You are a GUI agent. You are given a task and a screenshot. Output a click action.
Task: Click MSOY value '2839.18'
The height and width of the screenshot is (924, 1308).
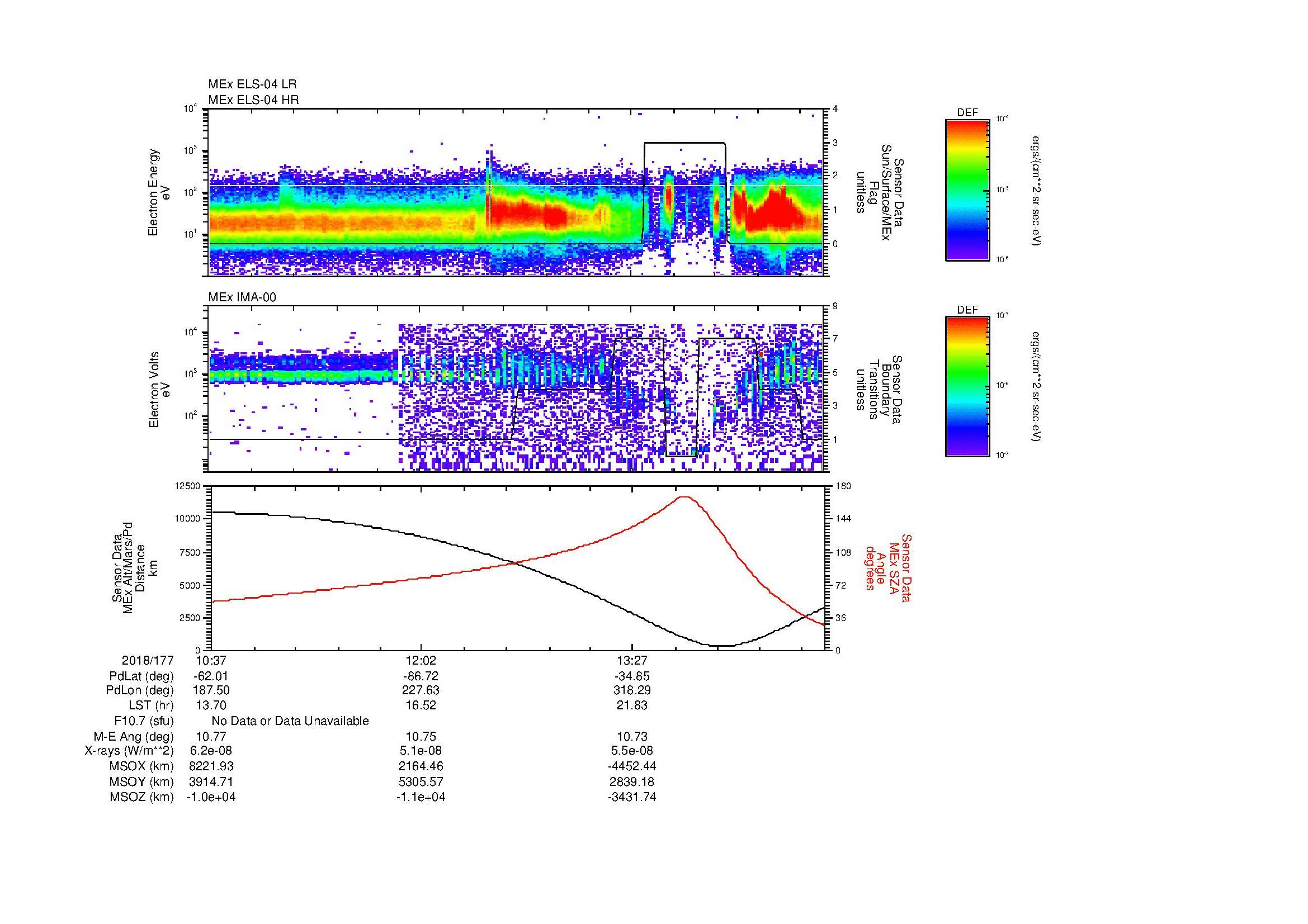coord(632,781)
